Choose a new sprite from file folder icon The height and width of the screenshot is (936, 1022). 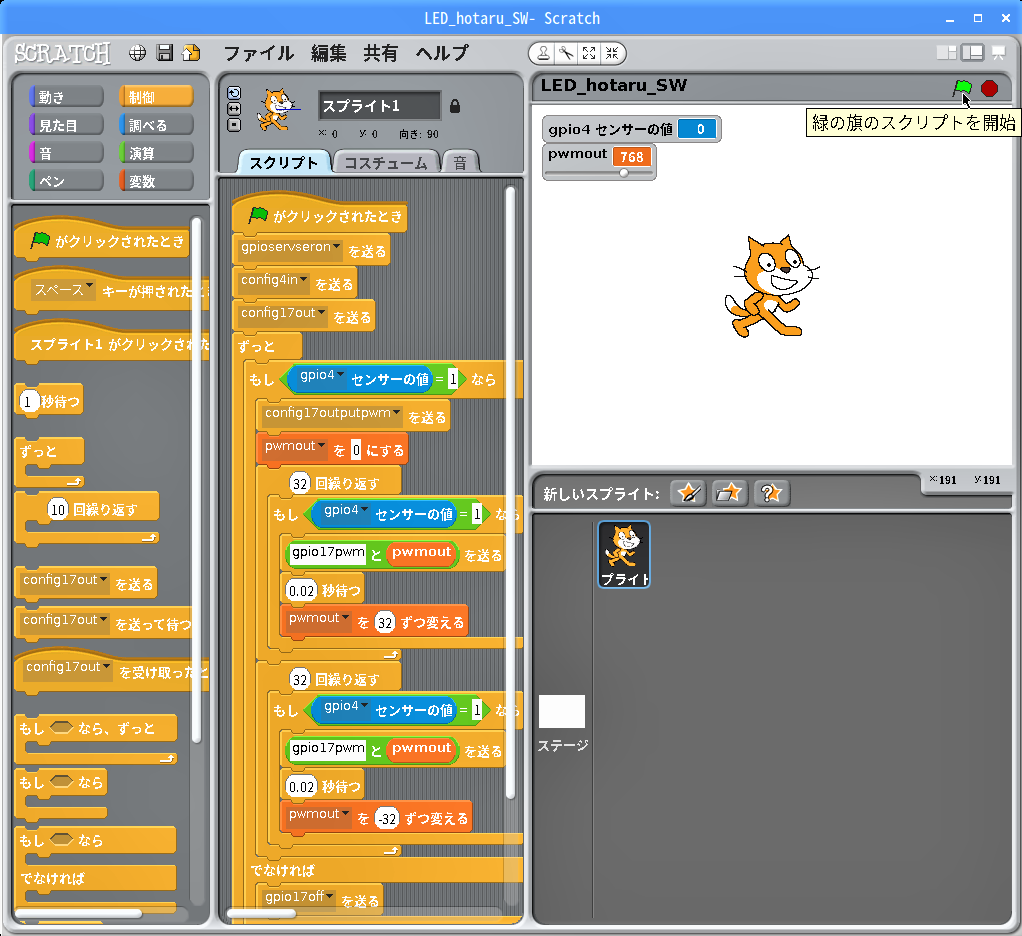[x=729, y=493]
